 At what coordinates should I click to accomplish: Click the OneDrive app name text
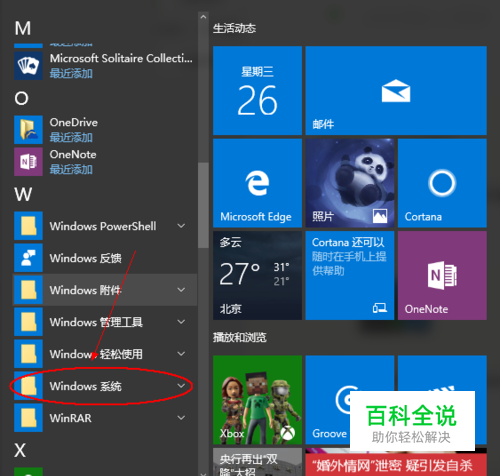(x=74, y=122)
